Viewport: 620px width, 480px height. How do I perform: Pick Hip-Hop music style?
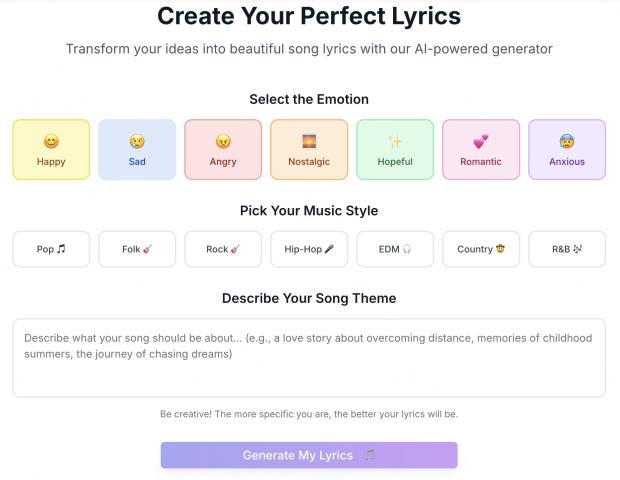point(309,249)
